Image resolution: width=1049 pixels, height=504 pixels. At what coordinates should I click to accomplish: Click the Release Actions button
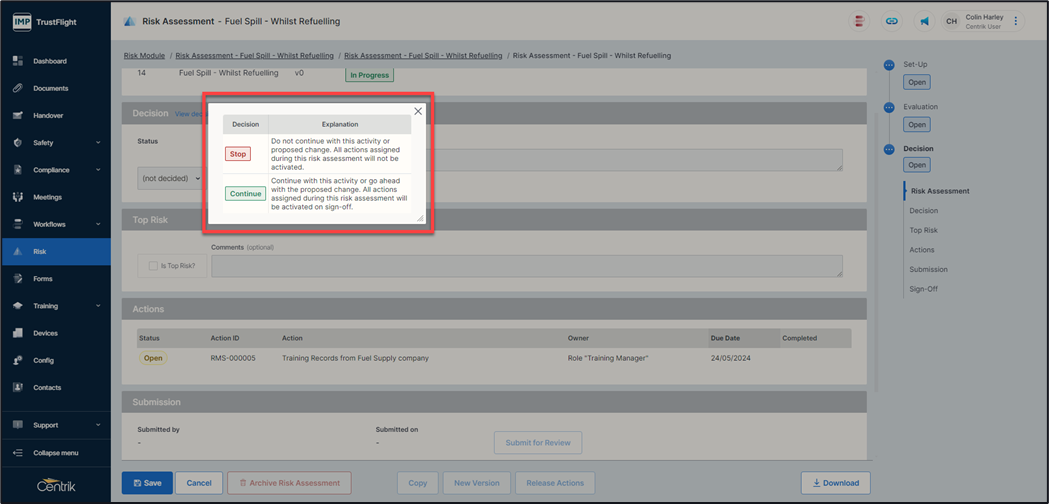(555, 483)
